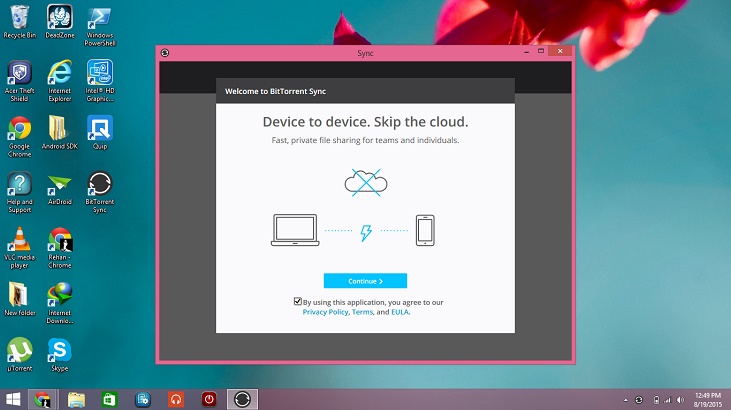Open the Terms link

pyautogui.click(x=362, y=312)
